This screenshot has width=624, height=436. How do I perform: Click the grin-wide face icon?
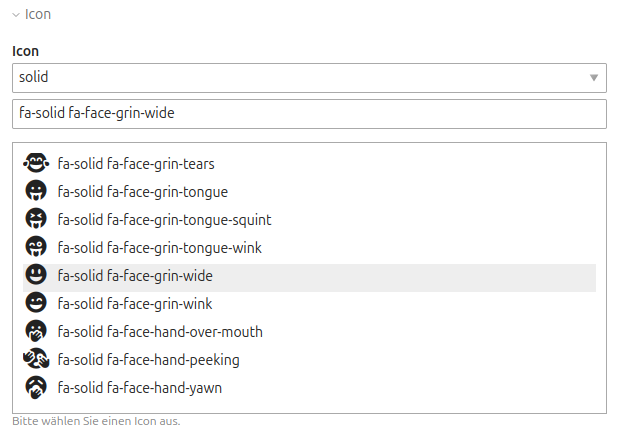36,275
